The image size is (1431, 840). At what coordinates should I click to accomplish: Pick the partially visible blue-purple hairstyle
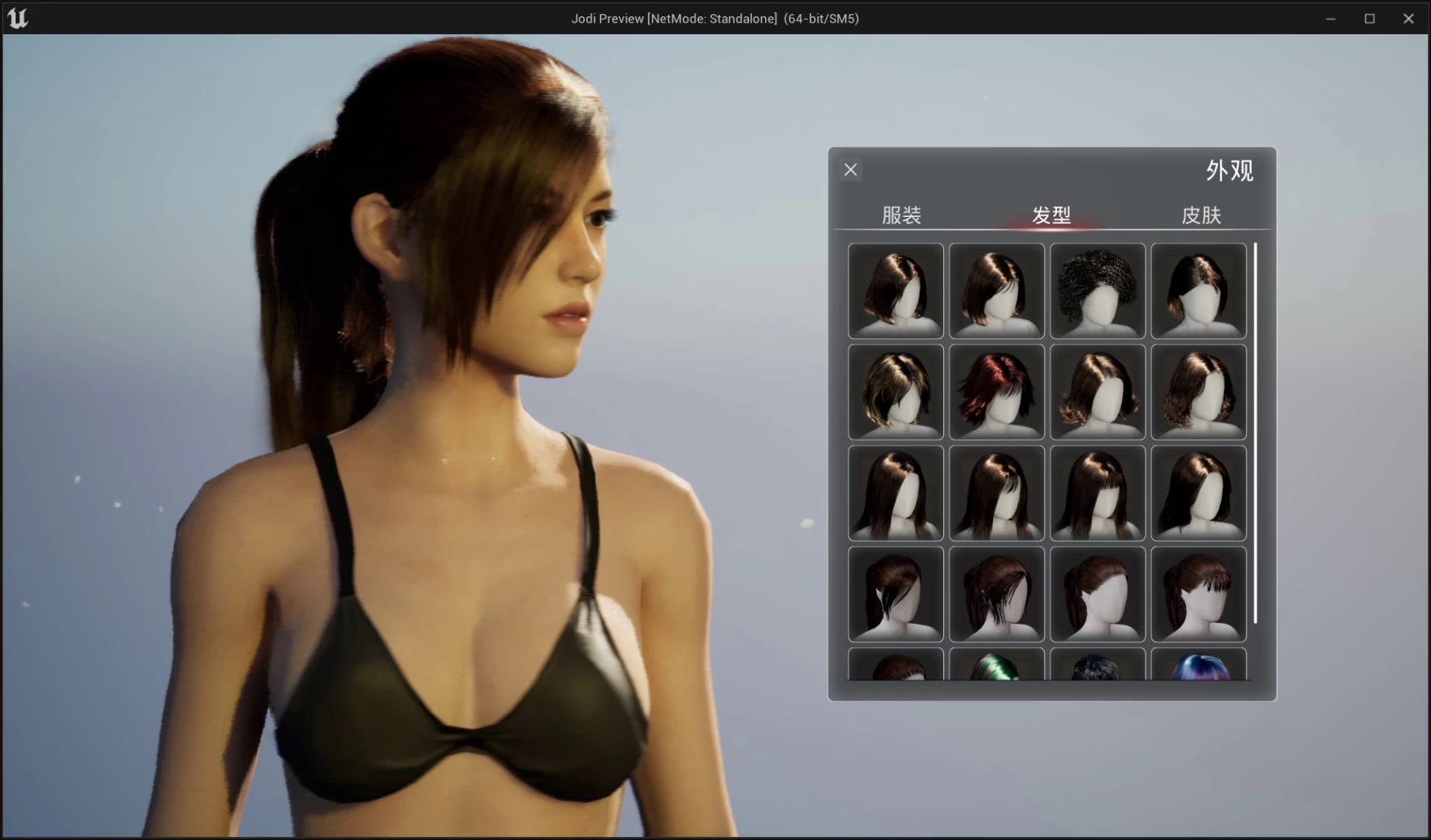click(1198, 666)
